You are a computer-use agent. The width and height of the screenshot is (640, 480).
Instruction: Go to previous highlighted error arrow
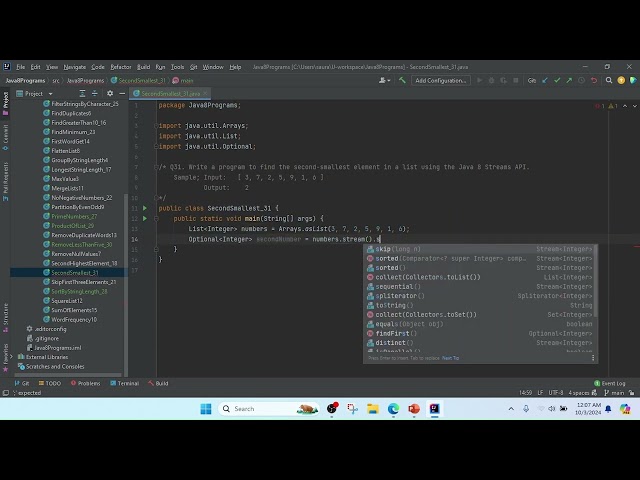click(x=625, y=106)
